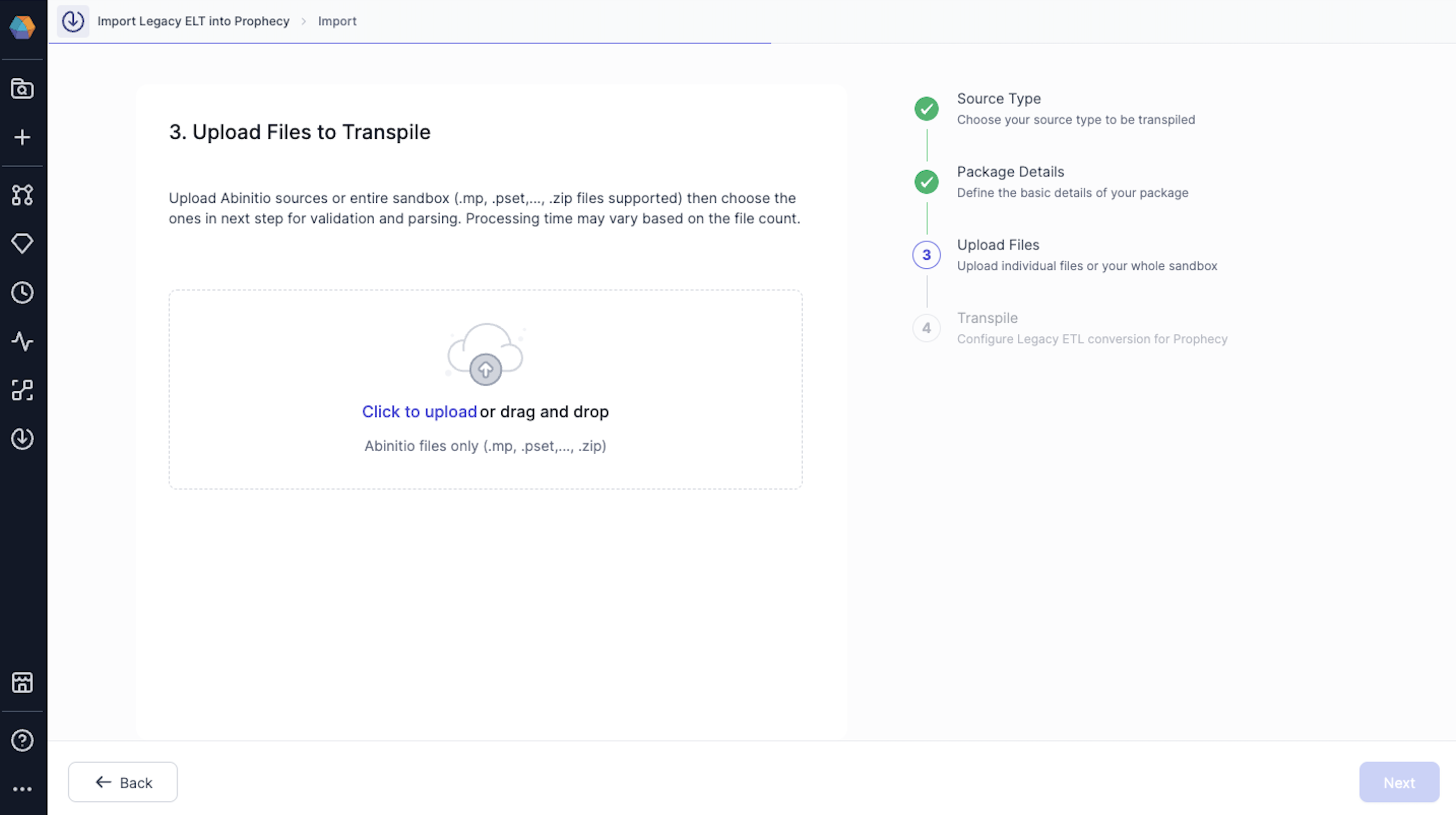The image size is (1456, 815).
Task: Click 'Import Legacy ELT into Prophecy' breadcrumb
Action: click(193, 21)
